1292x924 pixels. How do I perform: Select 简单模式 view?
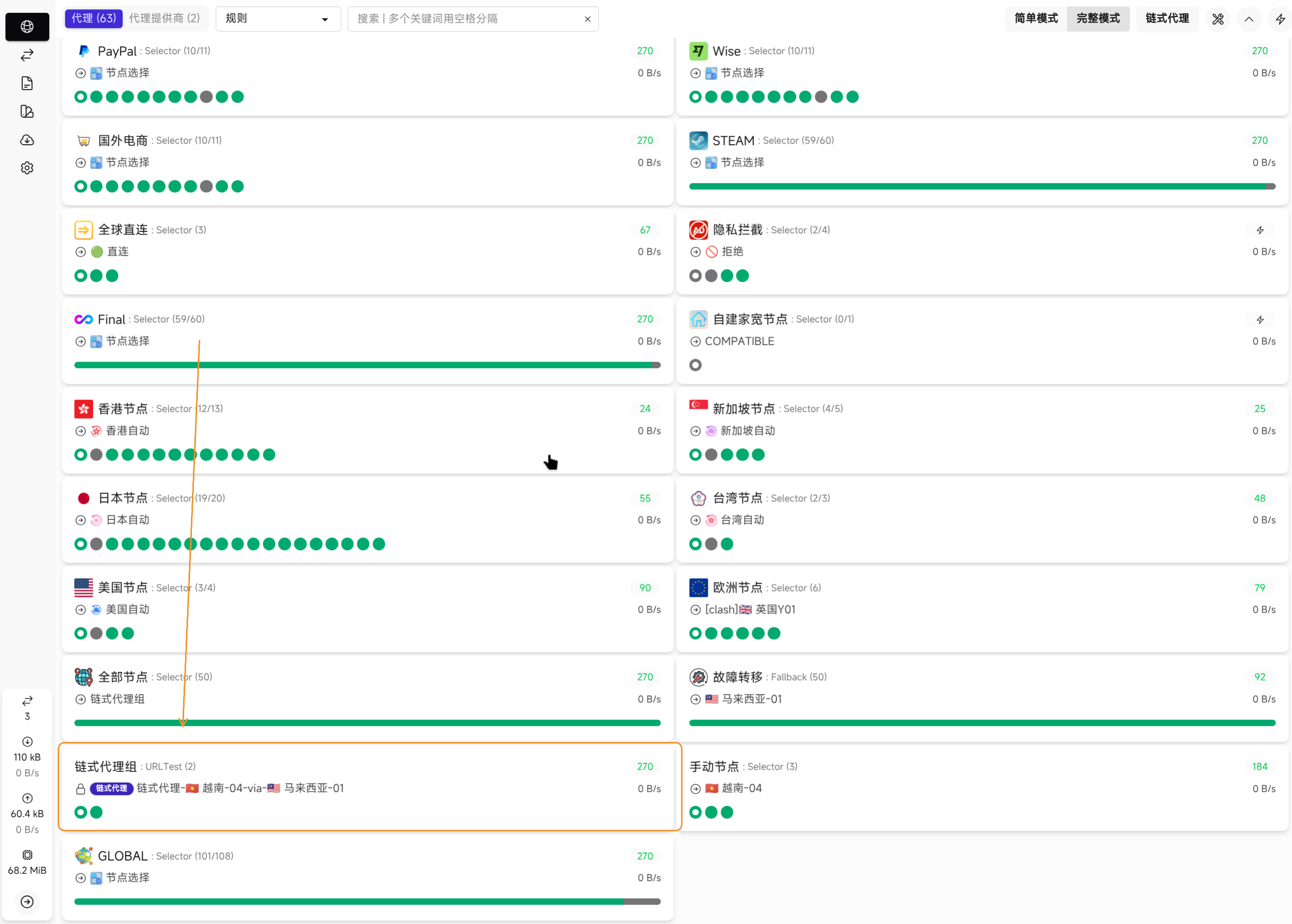(1036, 19)
